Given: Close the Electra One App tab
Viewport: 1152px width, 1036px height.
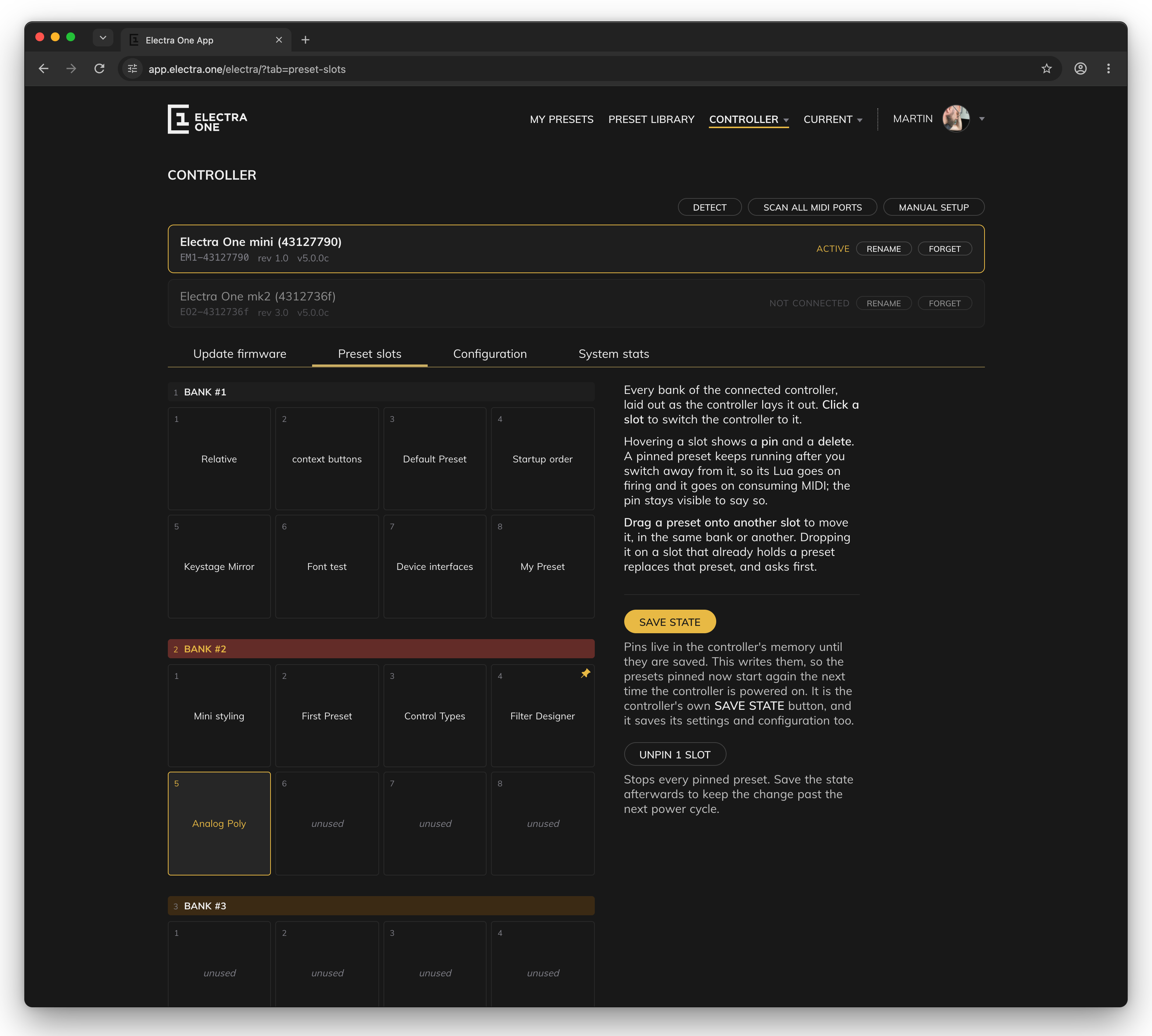Looking at the screenshot, I should tap(279, 40).
